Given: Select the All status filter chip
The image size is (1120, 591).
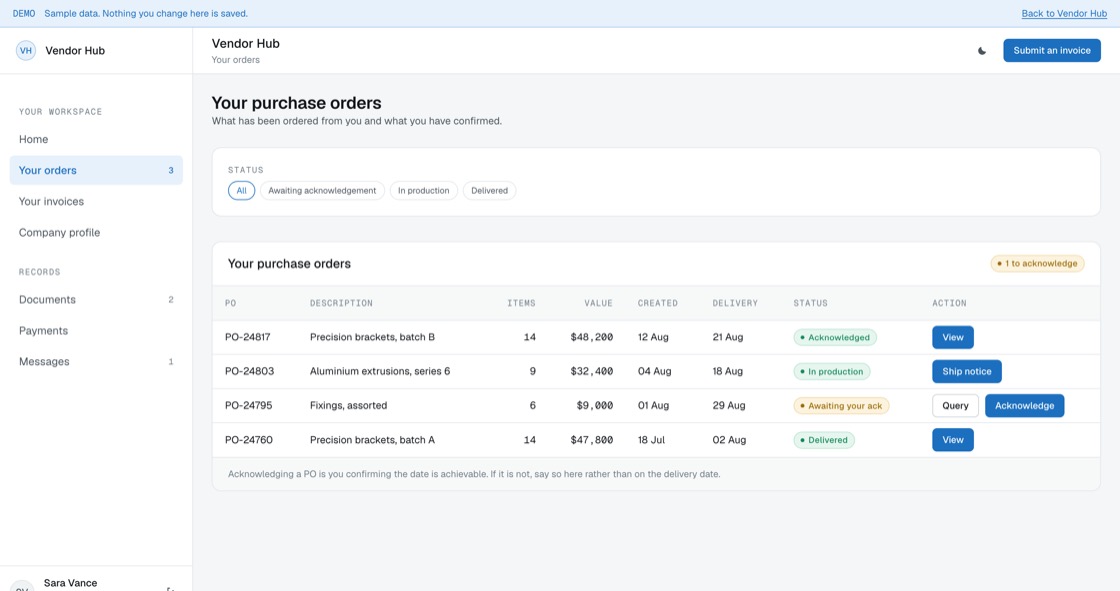Looking at the screenshot, I should coord(241,191).
